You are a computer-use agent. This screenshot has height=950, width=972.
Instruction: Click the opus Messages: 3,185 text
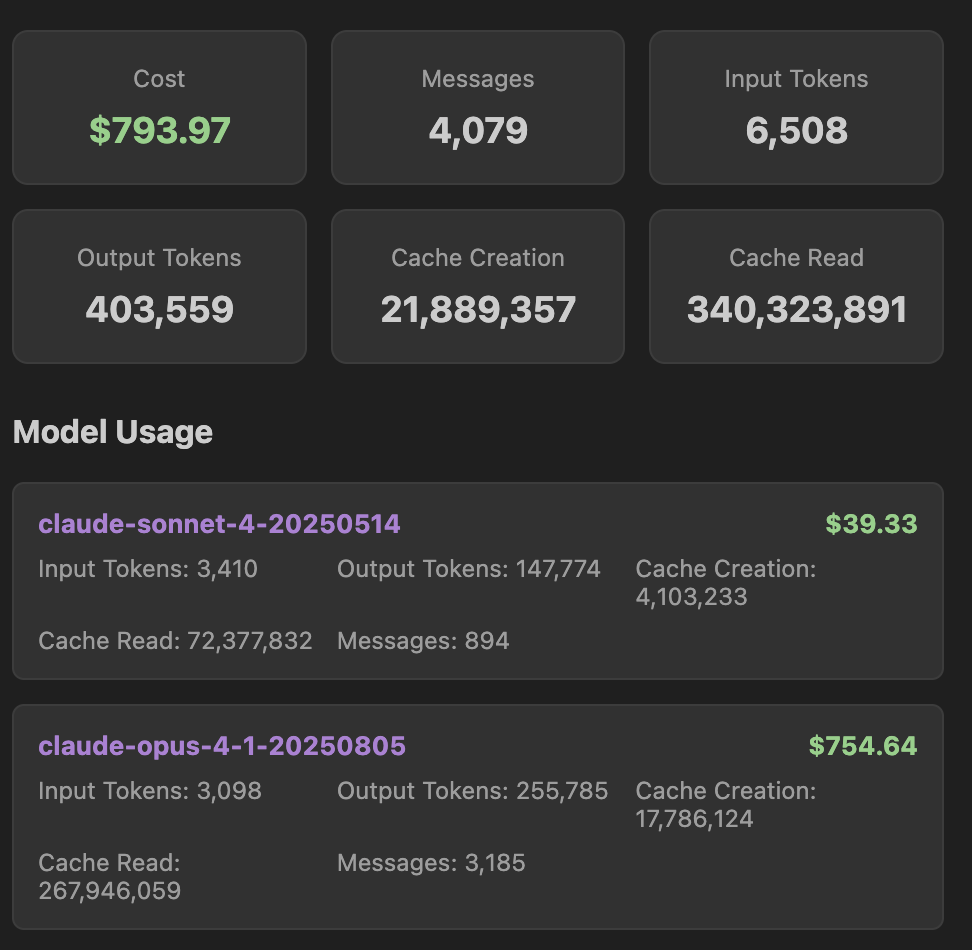(x=431, y=863)
